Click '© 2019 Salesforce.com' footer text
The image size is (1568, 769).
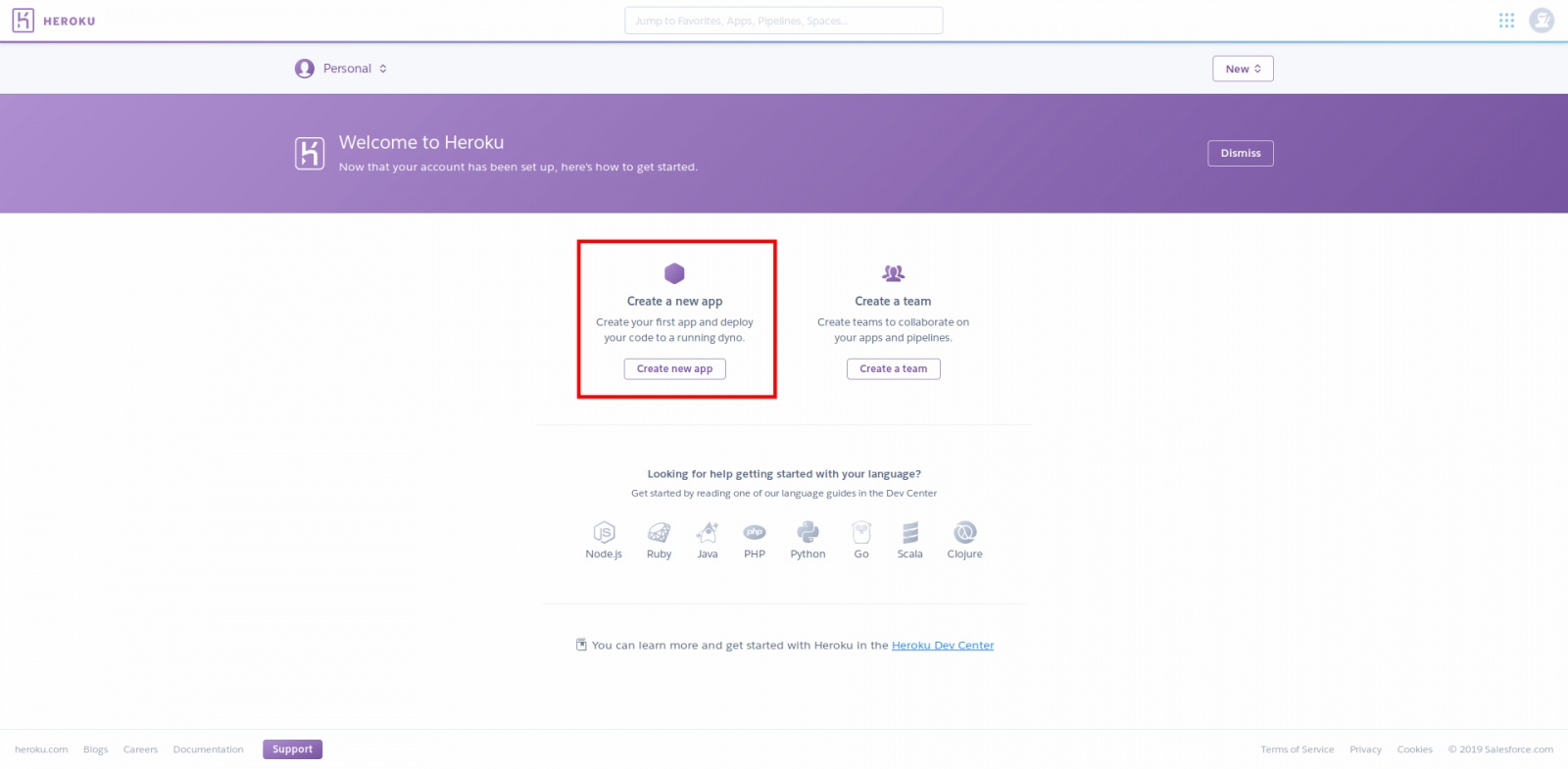click(1500, 749)
